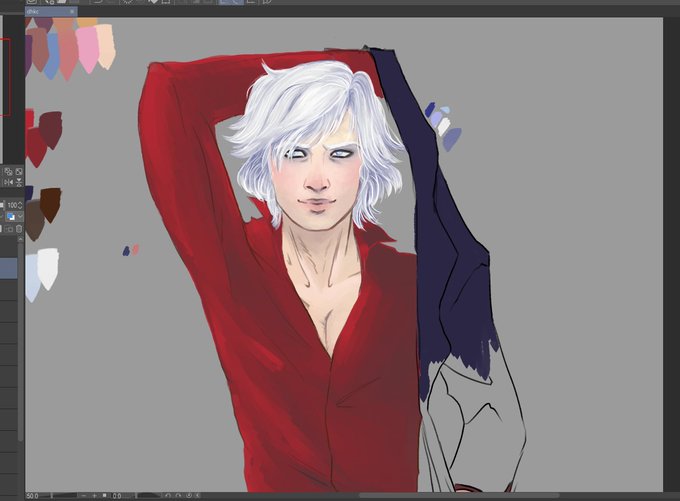Pick the pink paint dab on canvas palette
Viewport: 680px width, 501px height.
[88, 49]
